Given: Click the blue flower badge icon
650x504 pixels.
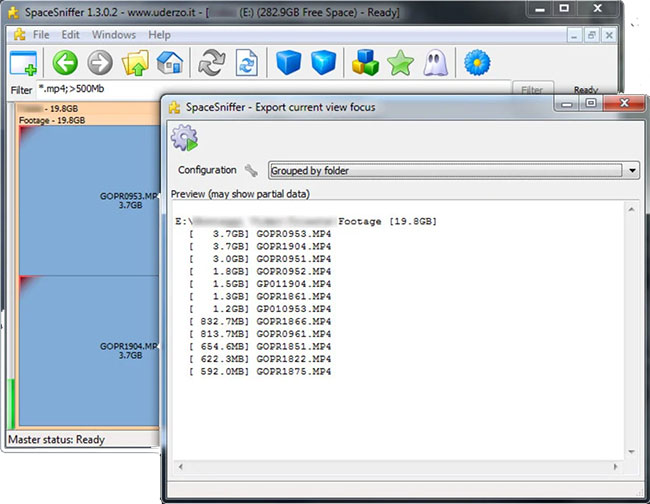Looking at the screenshot, I should point(477,63).
